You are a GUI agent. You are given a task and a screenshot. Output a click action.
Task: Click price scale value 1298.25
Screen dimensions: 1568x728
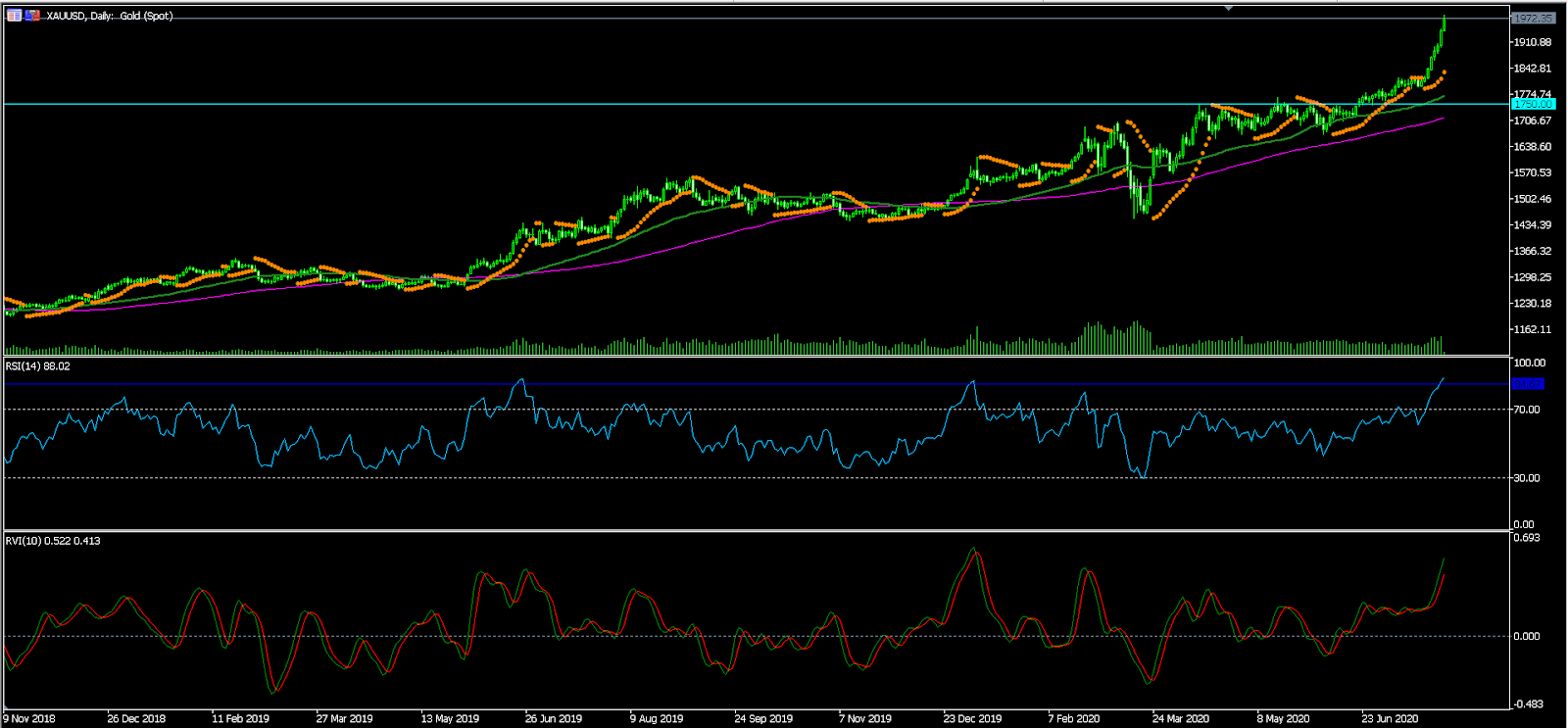click(1533, 277)
